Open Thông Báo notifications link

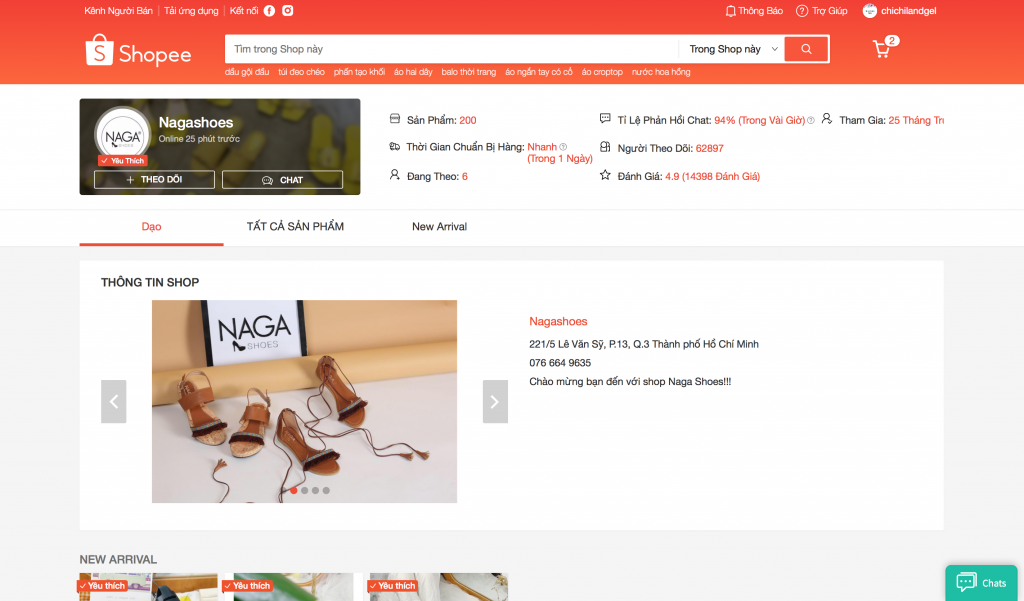pos(760,11)
